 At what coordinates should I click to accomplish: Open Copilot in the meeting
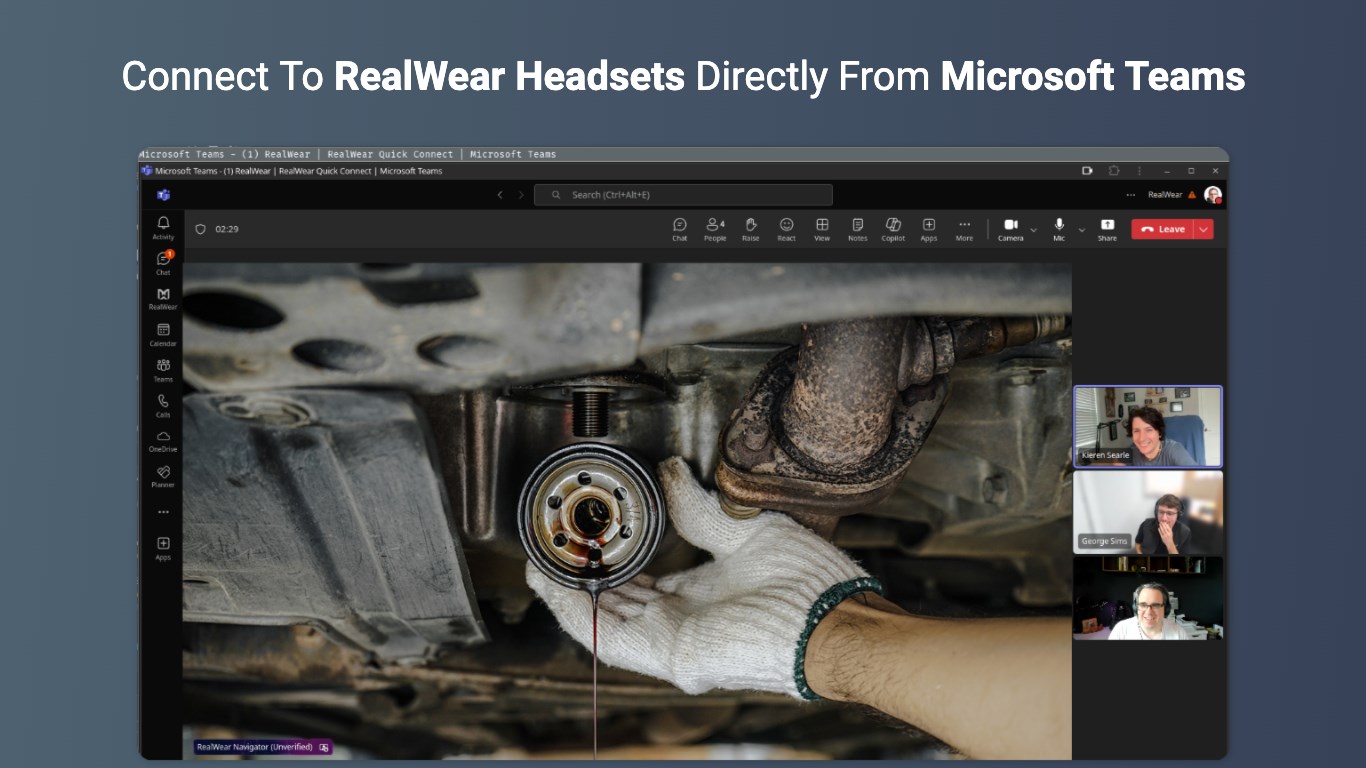(x=893, y=229)
